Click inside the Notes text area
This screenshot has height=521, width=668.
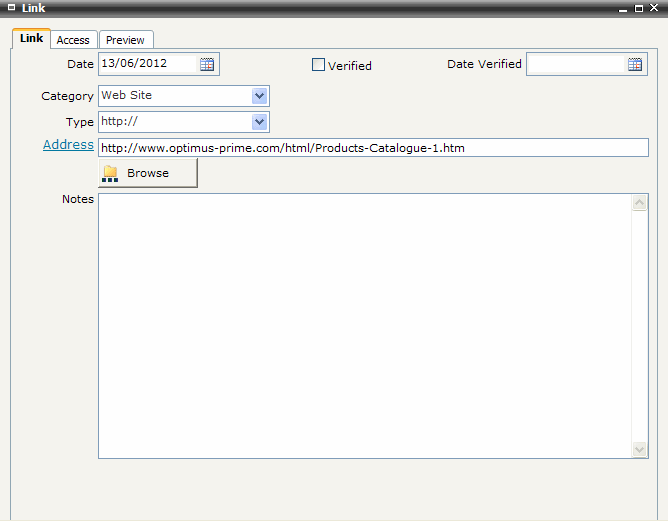click(x=365, y=325)
